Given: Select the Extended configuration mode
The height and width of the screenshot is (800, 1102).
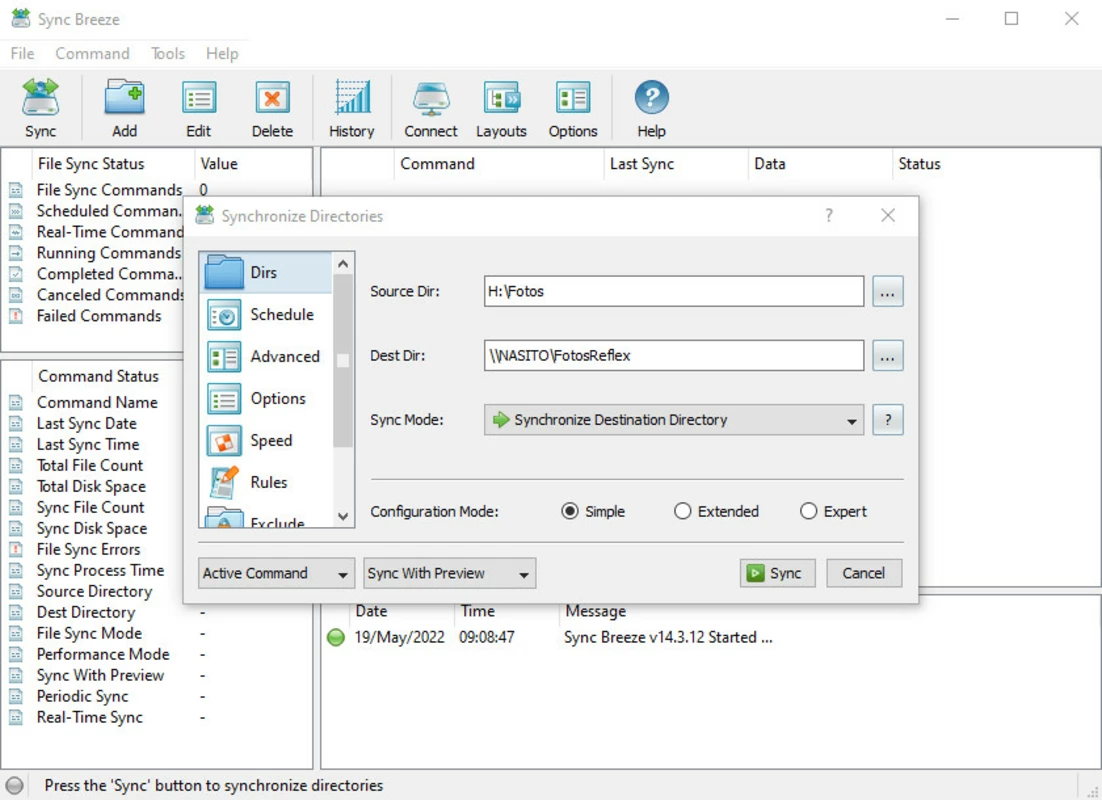Looking at the screenshot, I should 682,511.
